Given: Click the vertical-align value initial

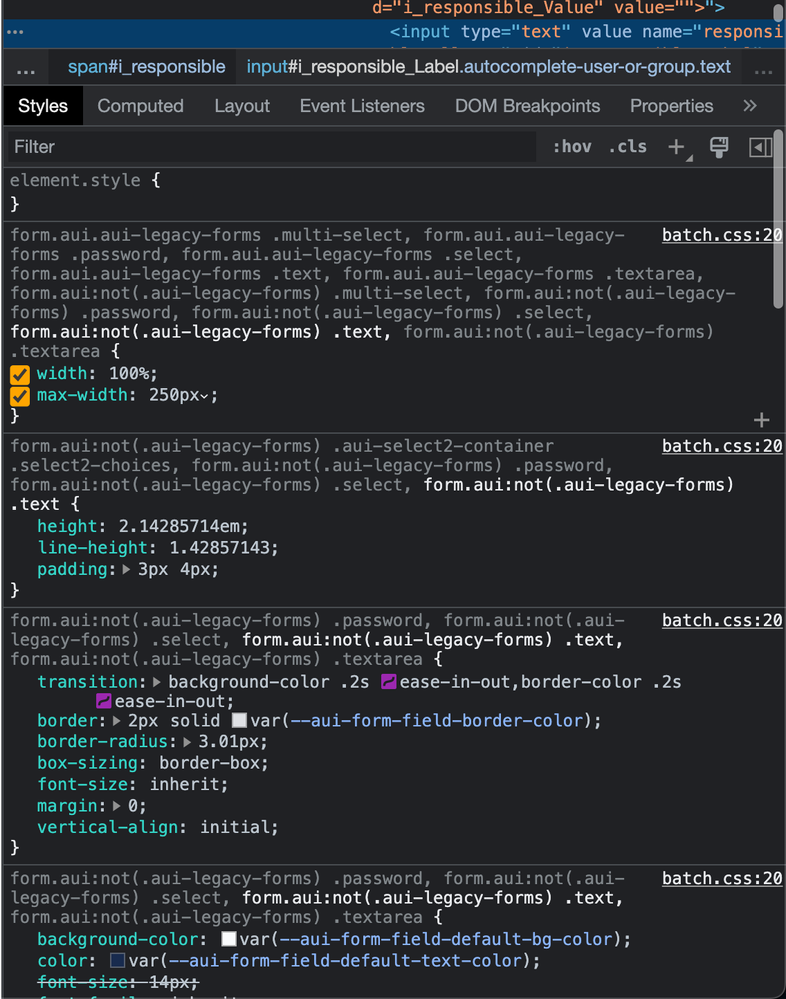Looking at the screenshot, I should click(x=236, y=828).
